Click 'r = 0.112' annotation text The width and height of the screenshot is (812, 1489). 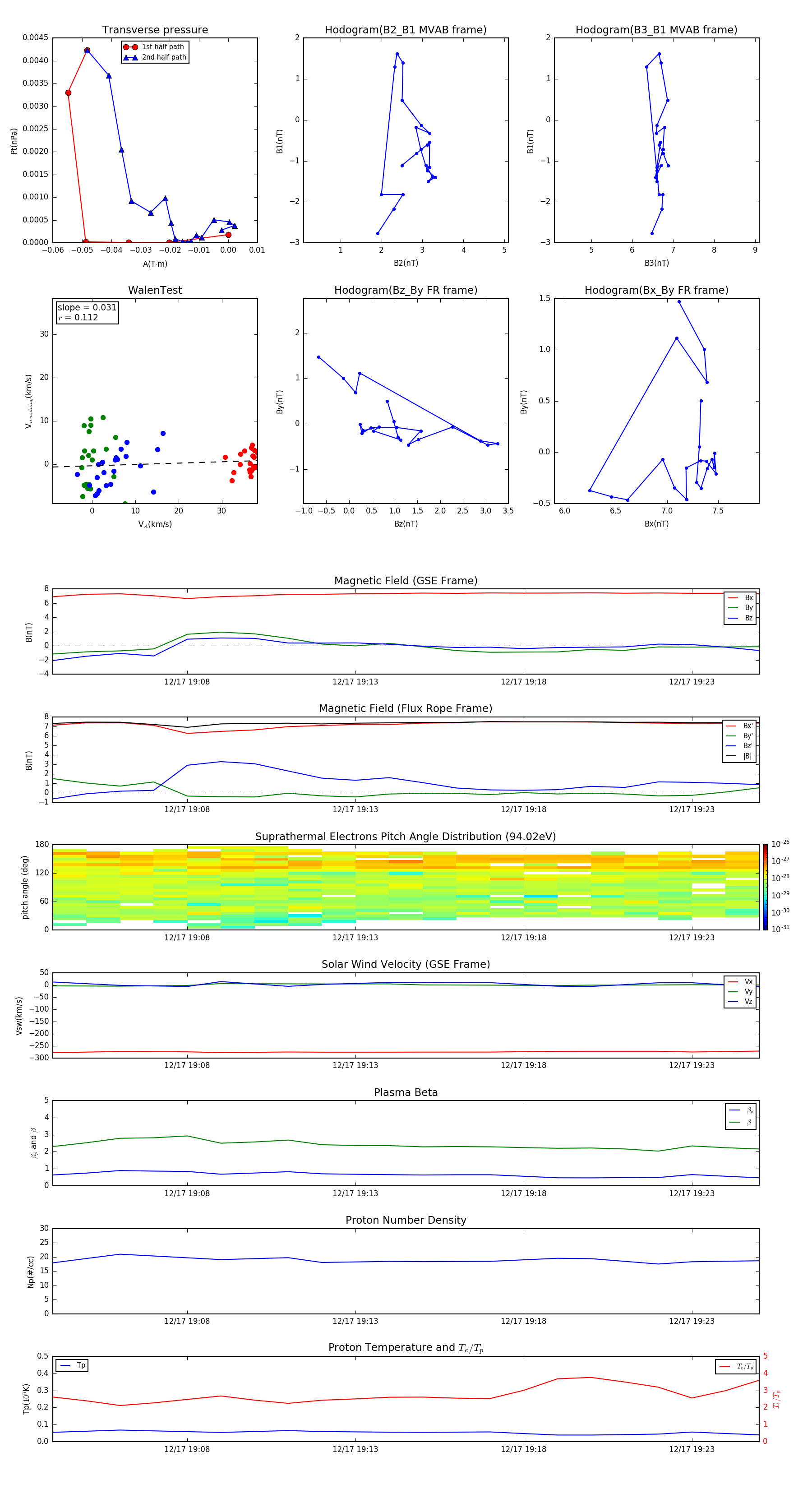point(78,318)
